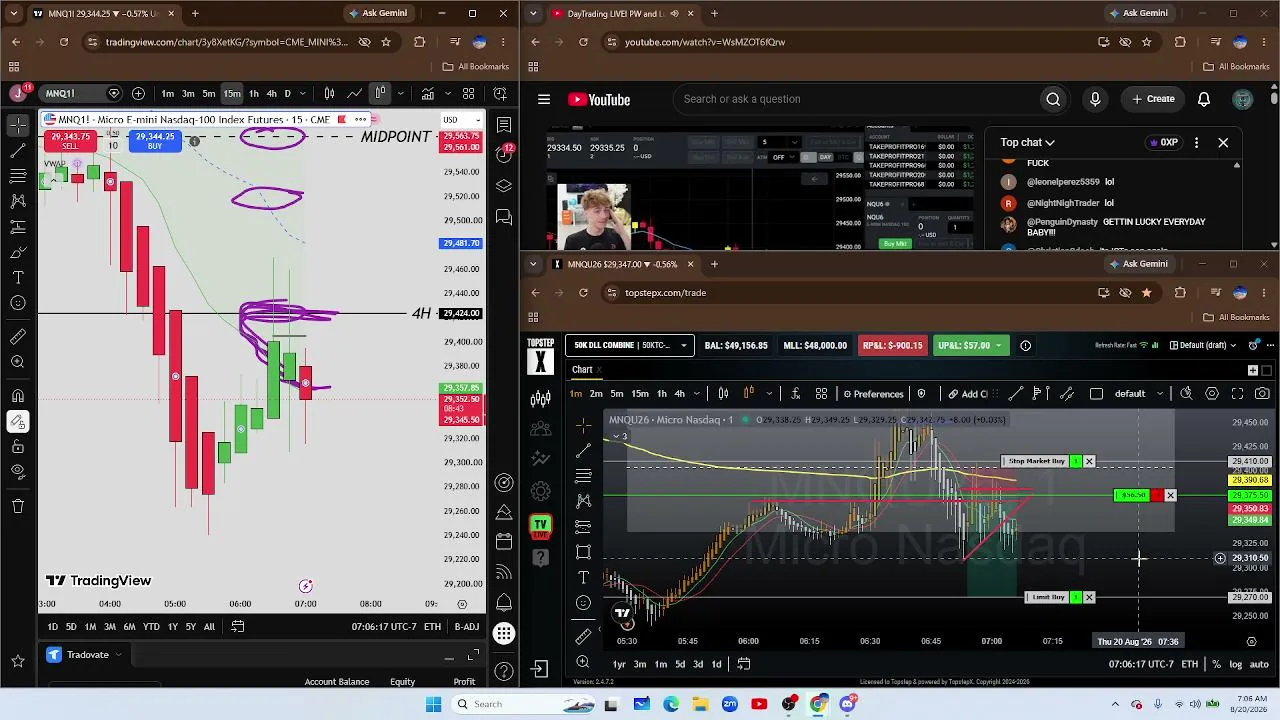Select the crosshair cursor in TradingView sidebar
The image size is (1280, 720).
pyautogui.click(x=18, y=125)
